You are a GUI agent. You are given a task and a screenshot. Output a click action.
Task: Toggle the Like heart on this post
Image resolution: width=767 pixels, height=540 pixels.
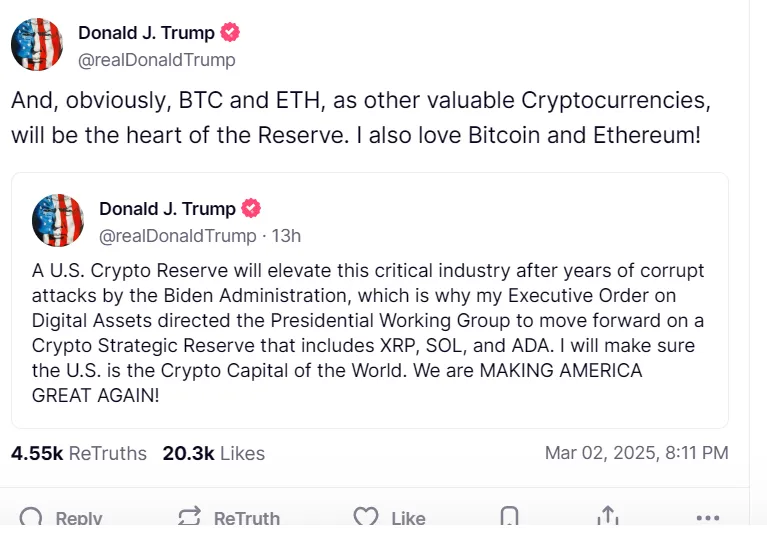coord(367,517)
